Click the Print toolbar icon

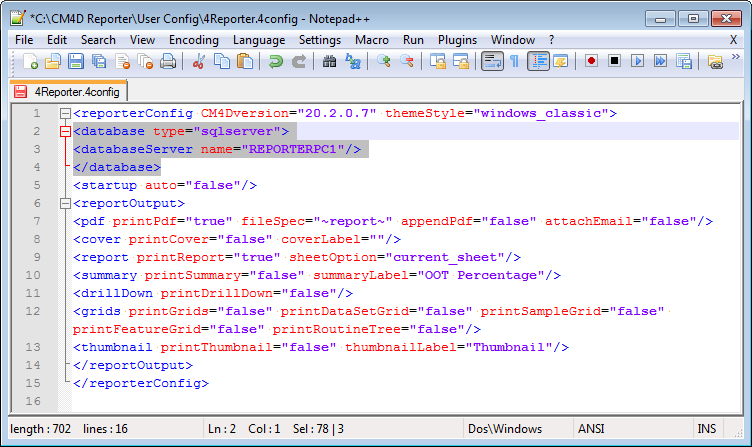point(168,61)
